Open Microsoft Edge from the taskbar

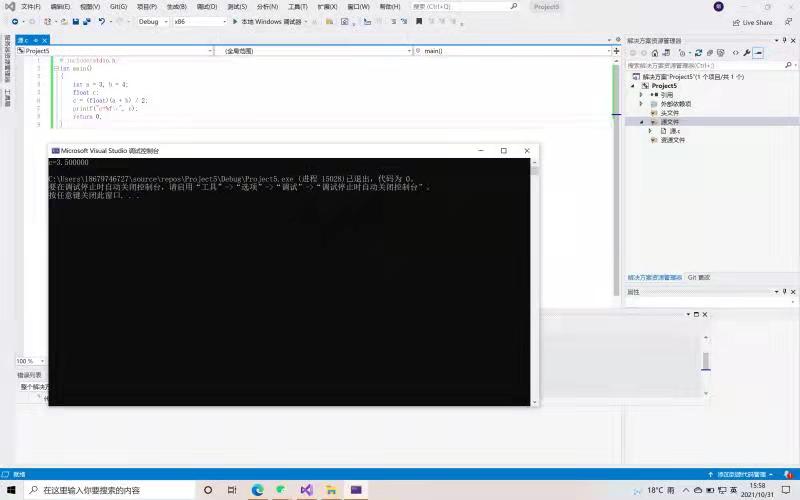pos(257,490)
